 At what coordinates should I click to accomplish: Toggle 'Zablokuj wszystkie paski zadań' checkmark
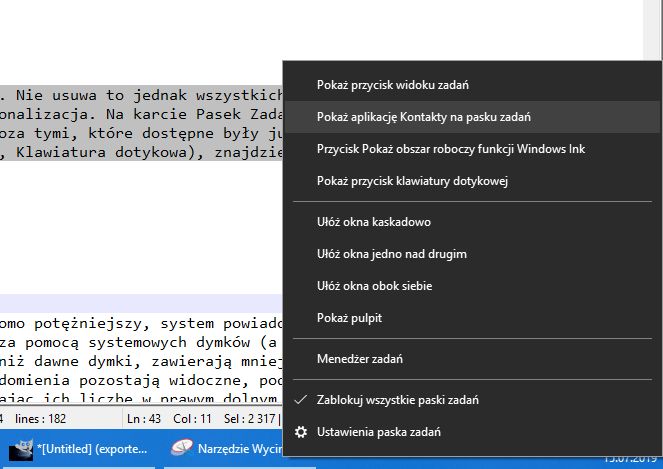tap(472, 400)
